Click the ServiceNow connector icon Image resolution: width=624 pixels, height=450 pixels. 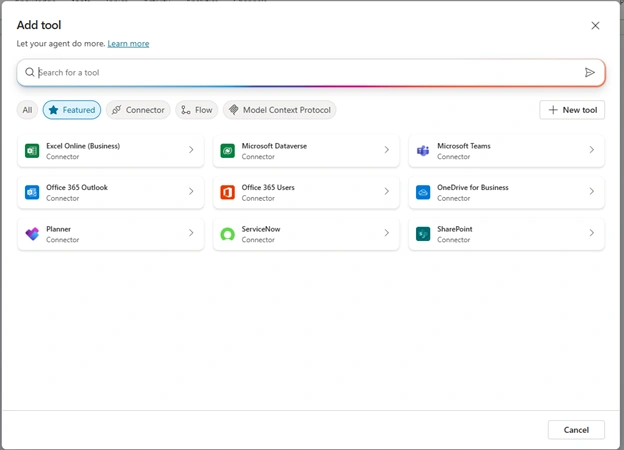[228, 234]
